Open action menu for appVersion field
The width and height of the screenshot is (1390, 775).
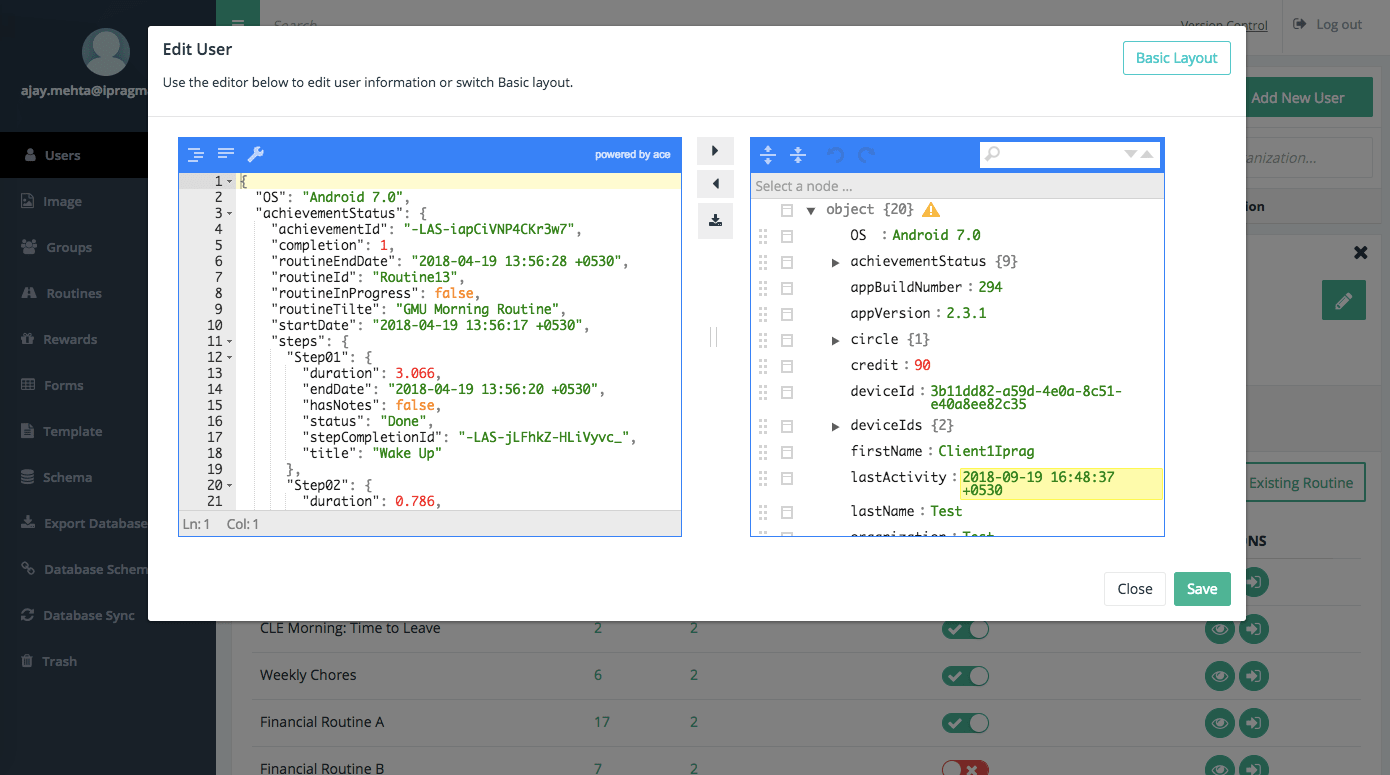[x=787, y=314]
